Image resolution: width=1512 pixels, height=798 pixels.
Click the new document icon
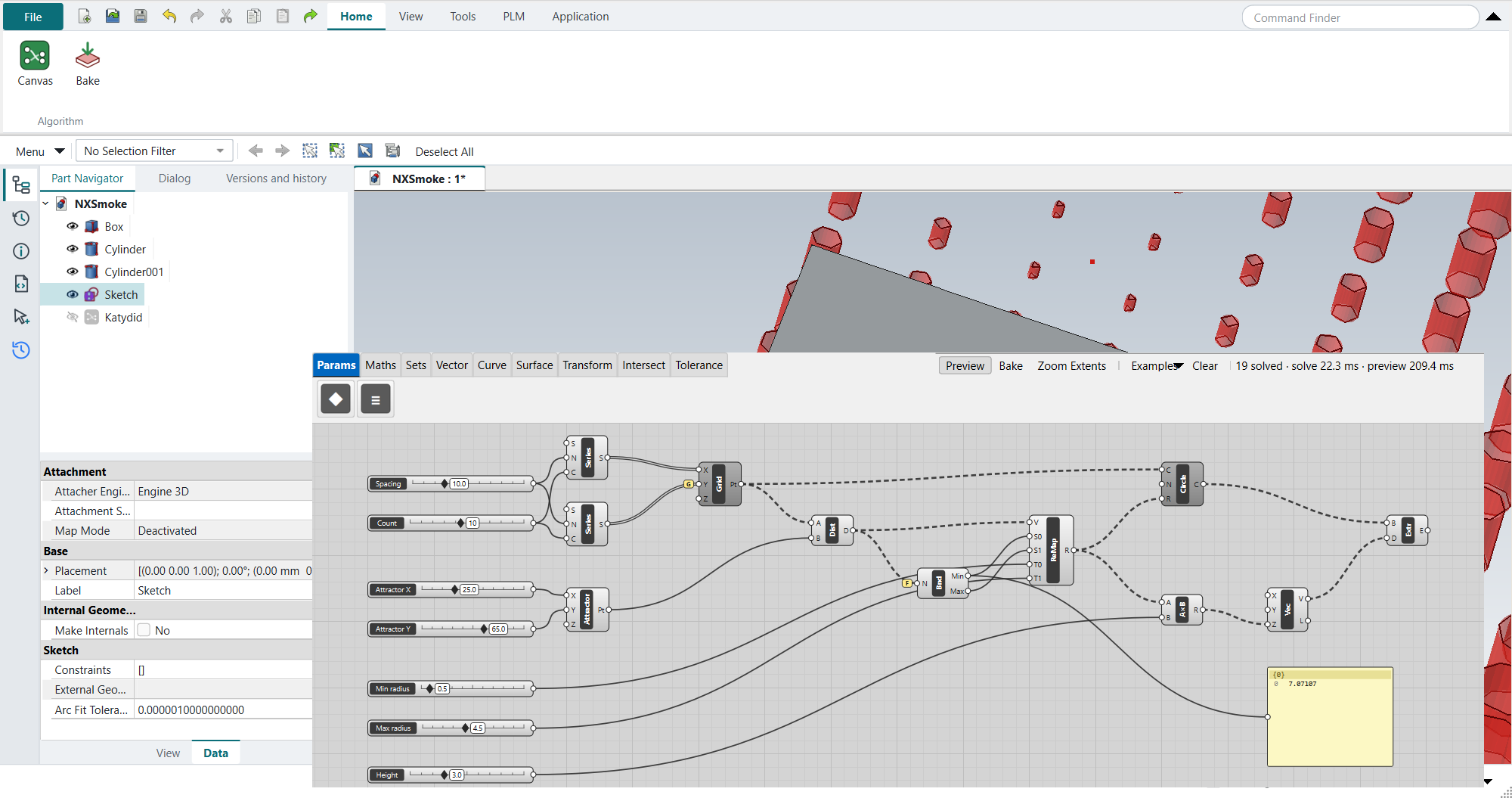(x=85, y=16)
